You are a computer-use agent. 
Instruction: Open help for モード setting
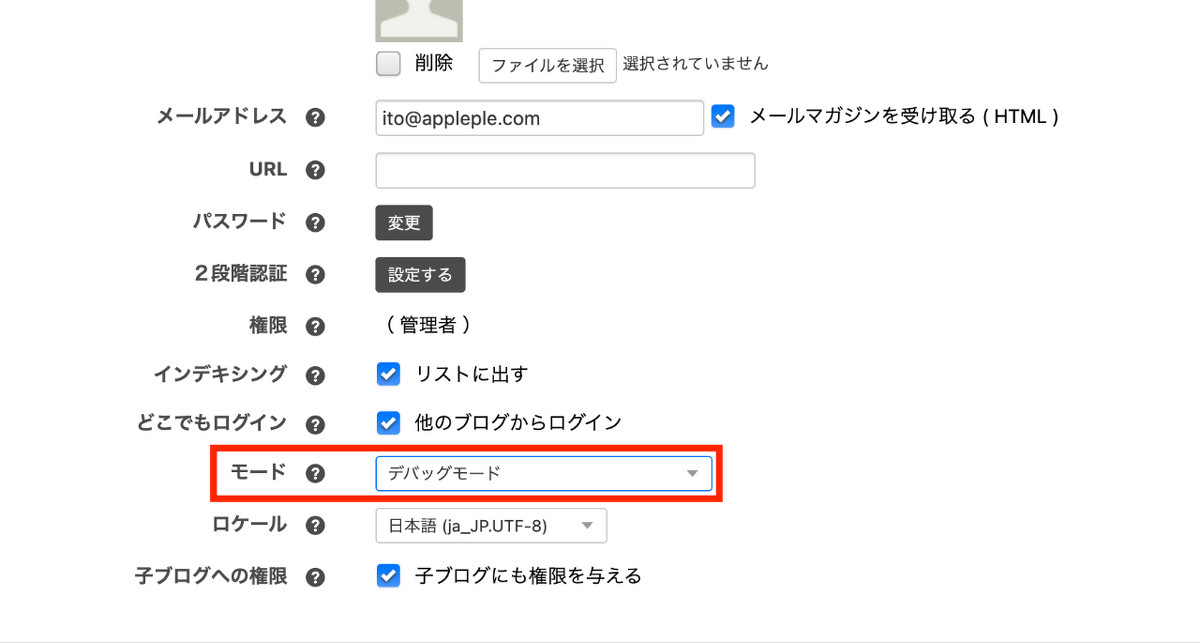point(315,473)
